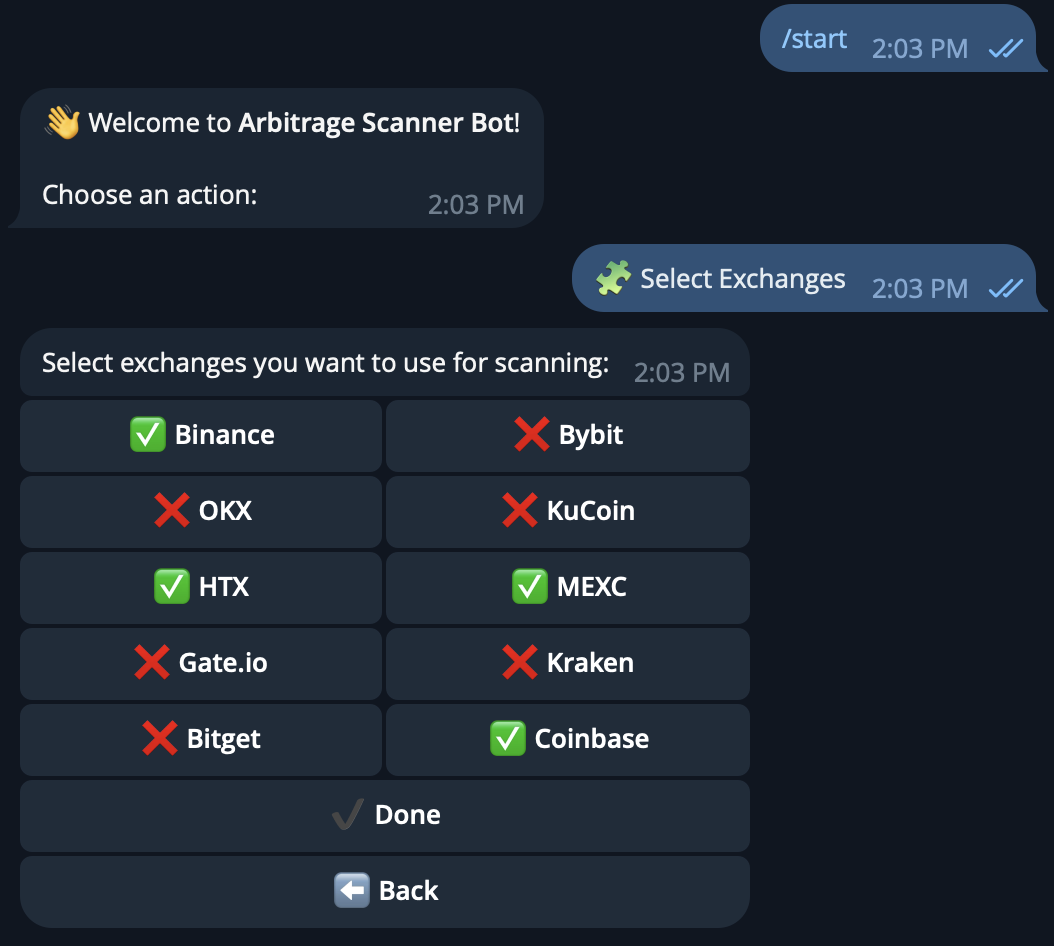
Task: Click the green checkmark icon on Binance
Action: coord(148,434)
